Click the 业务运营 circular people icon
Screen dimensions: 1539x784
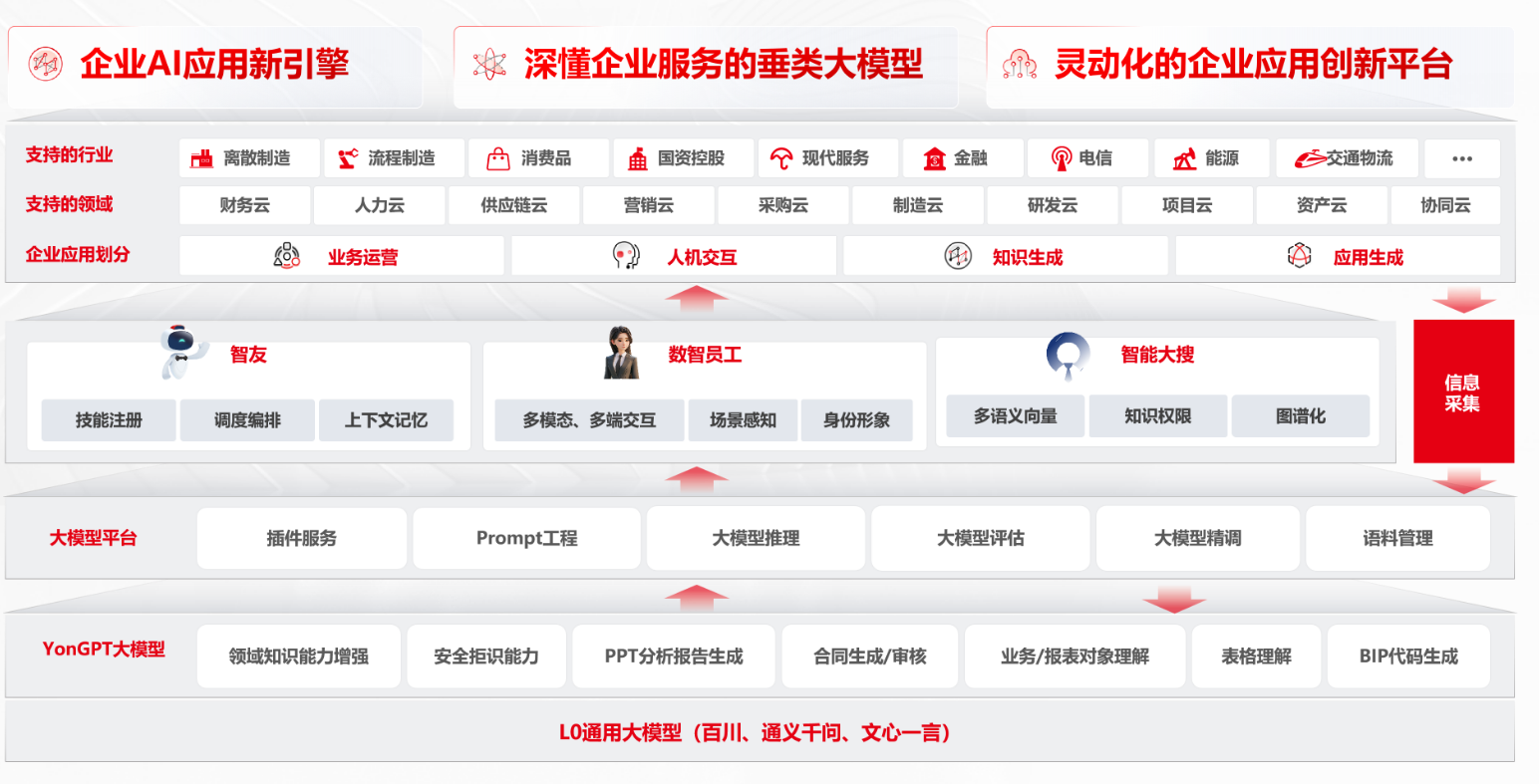(x=287, y=256)
